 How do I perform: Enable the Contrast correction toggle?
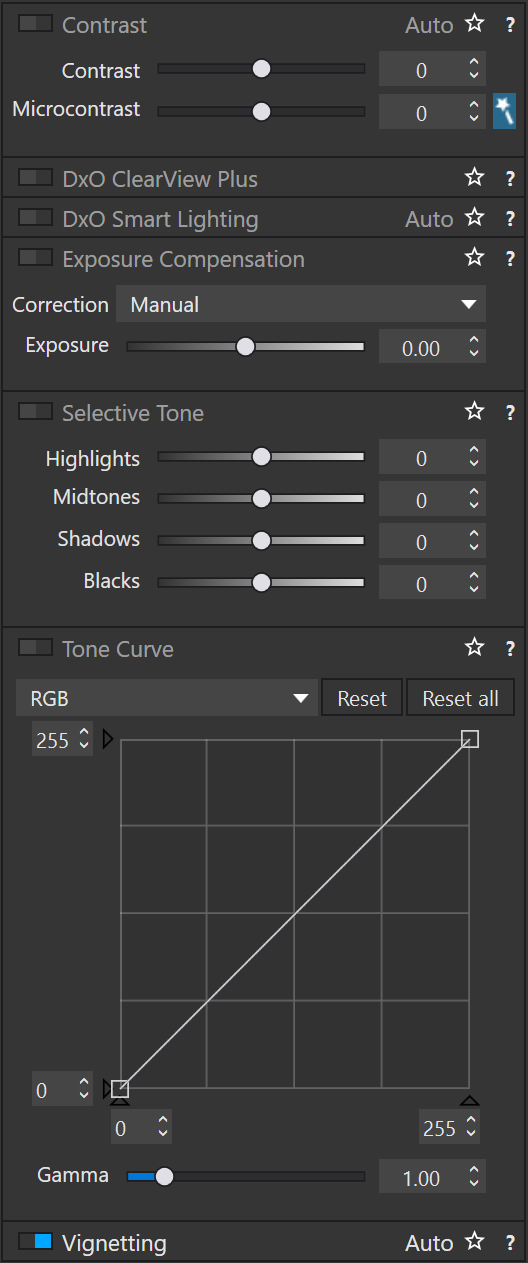click(35, 24)
